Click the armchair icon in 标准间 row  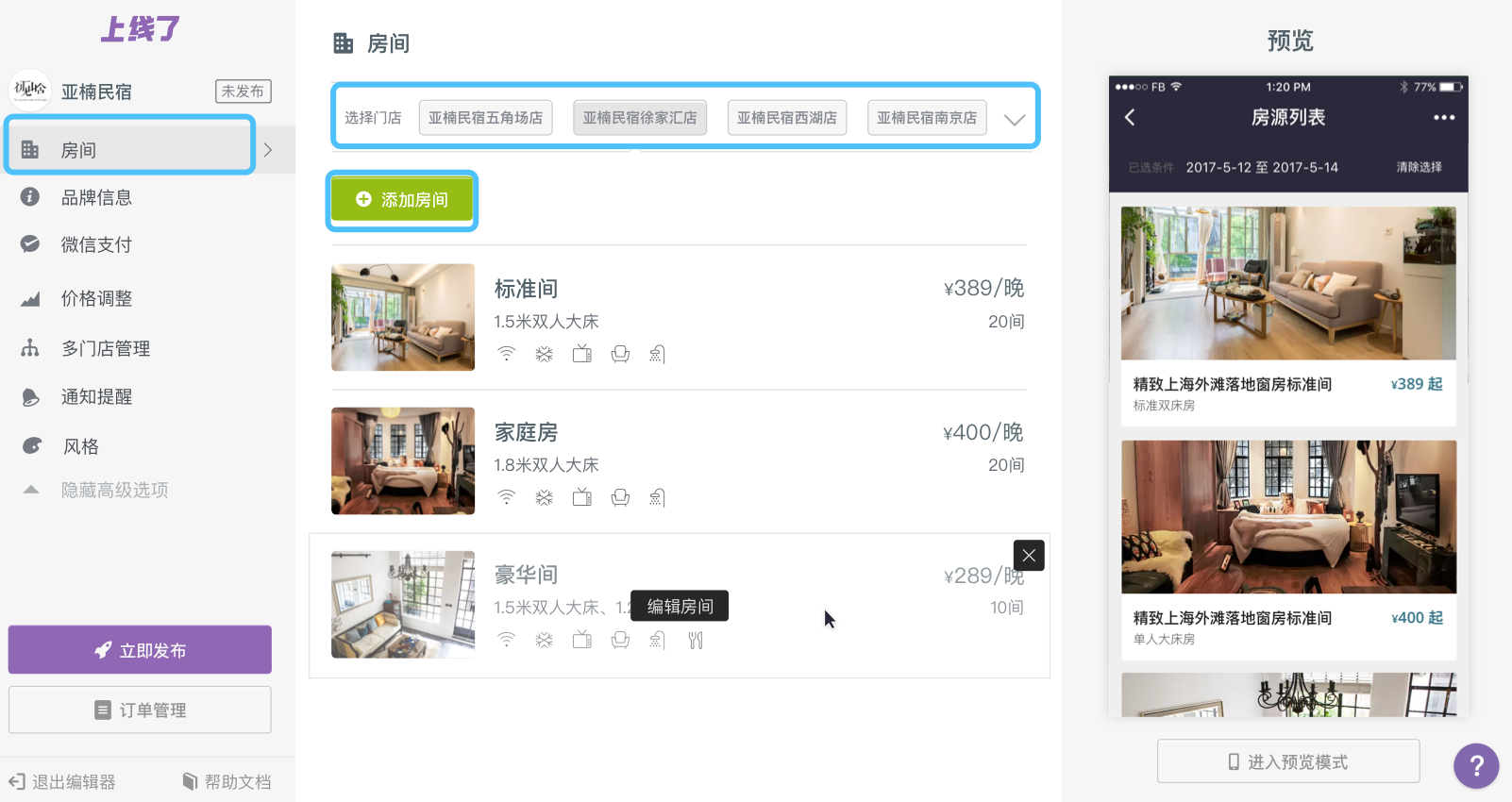[x=620, y=354]
